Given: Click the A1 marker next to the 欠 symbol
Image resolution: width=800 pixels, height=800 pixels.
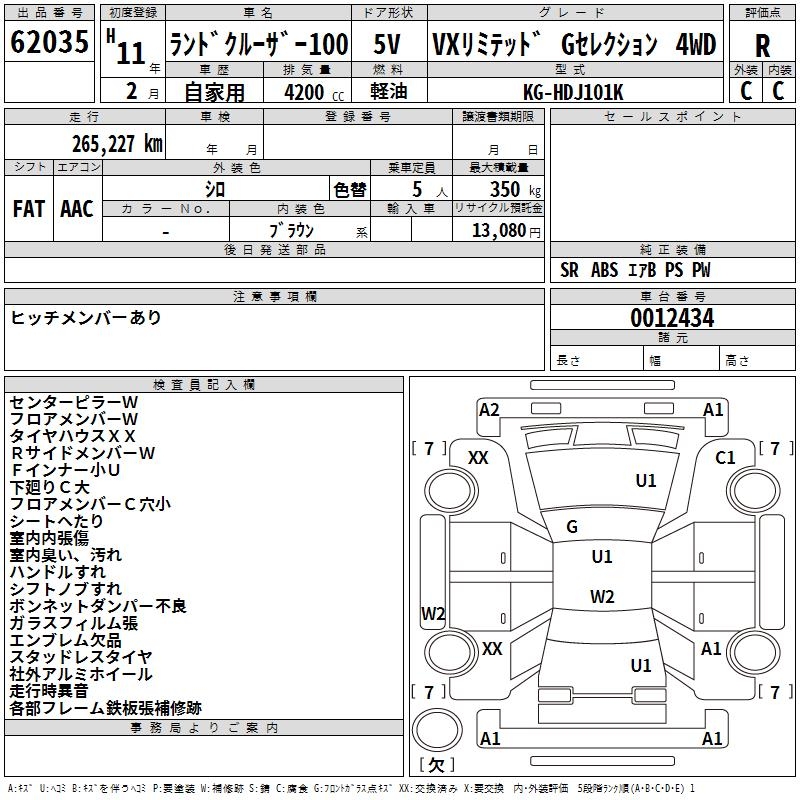Looking at the screenshot, I should coord(490,739).
